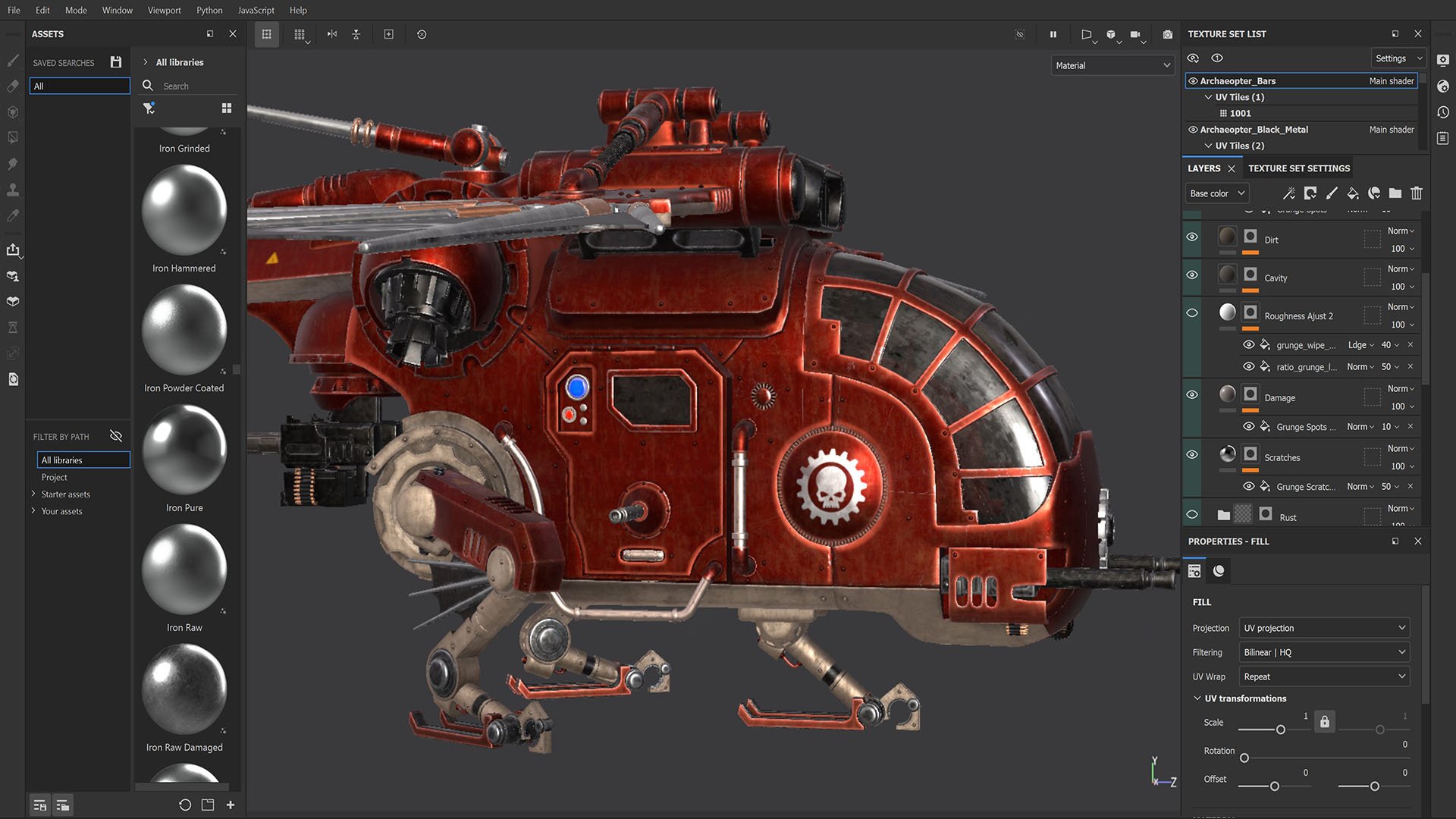Viewport: 1456px width, 819px height.
Task: Open the Material viewport mode dropdown
Action: click(x=1112, y=65)
